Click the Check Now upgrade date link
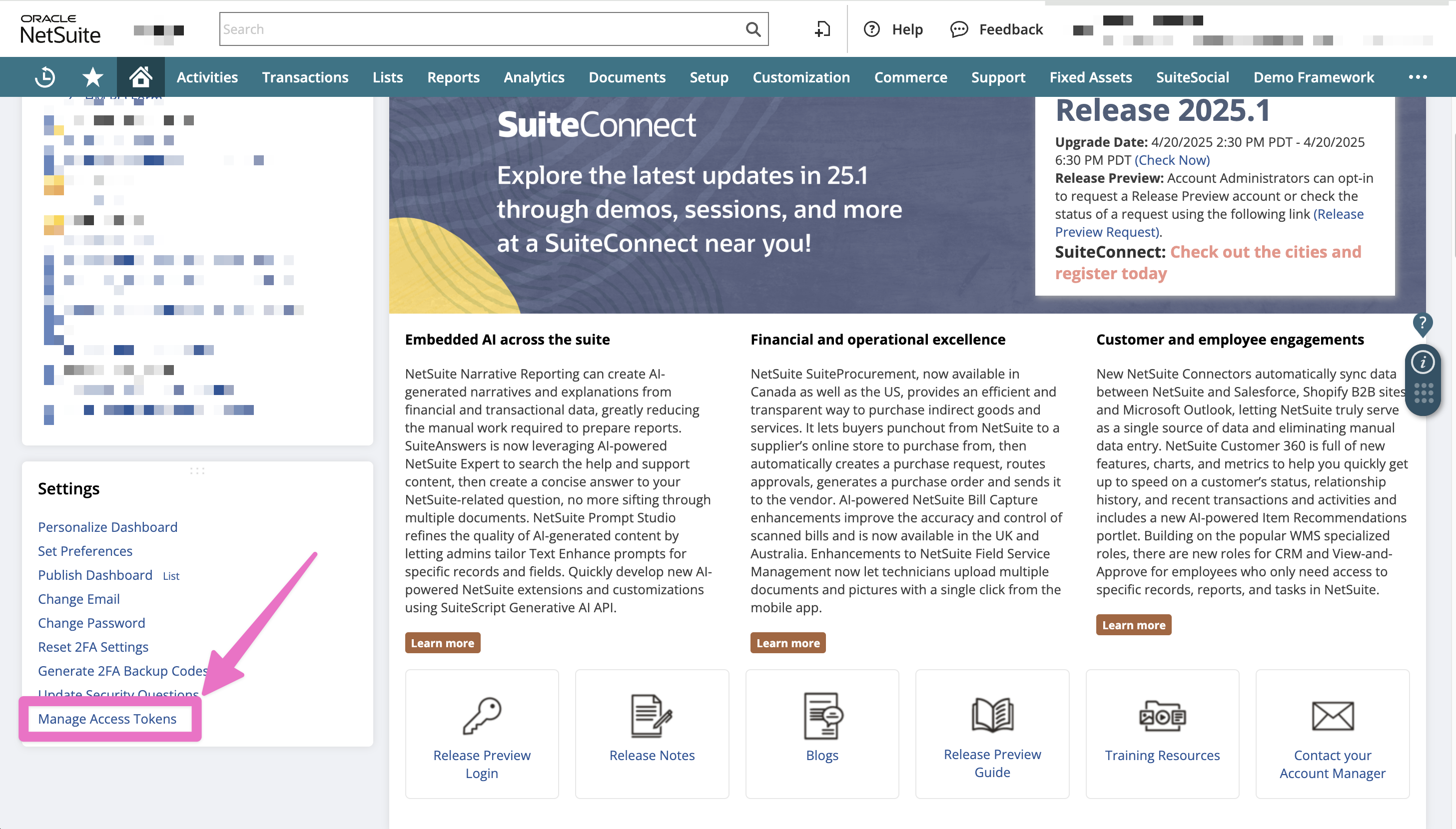 [1172, 160]
